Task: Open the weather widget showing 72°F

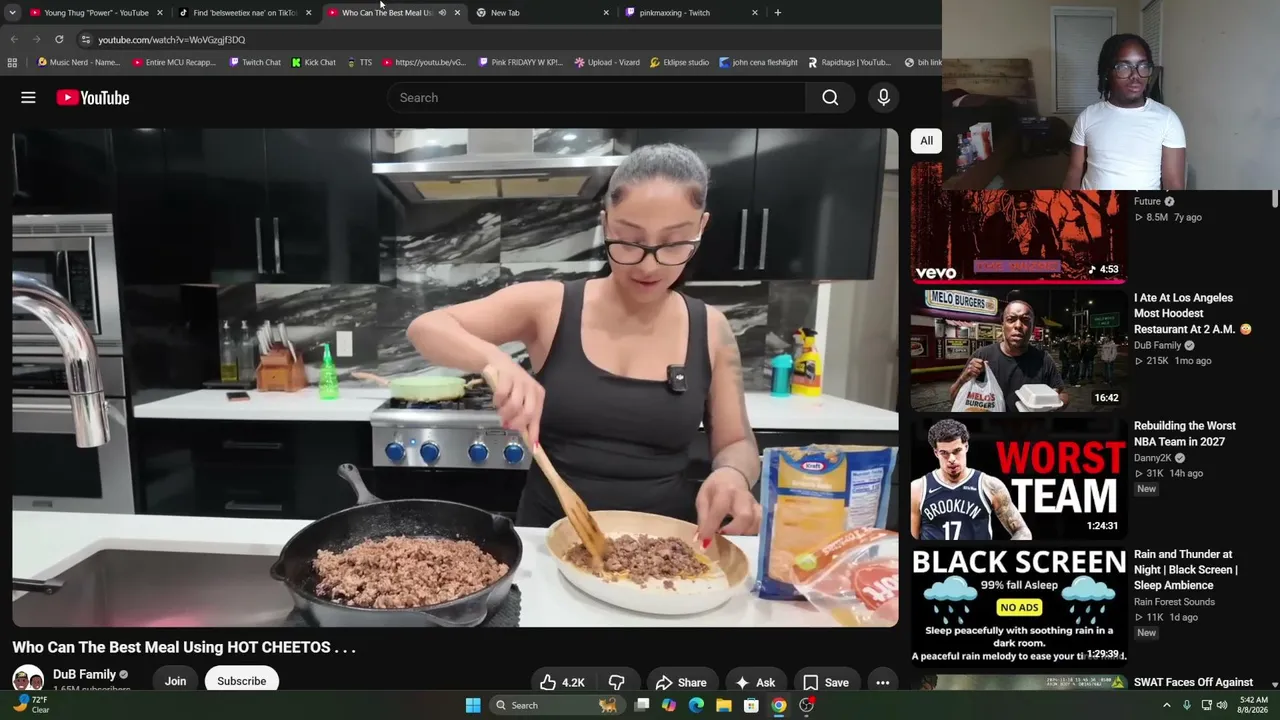Action: tap(30, 705)
